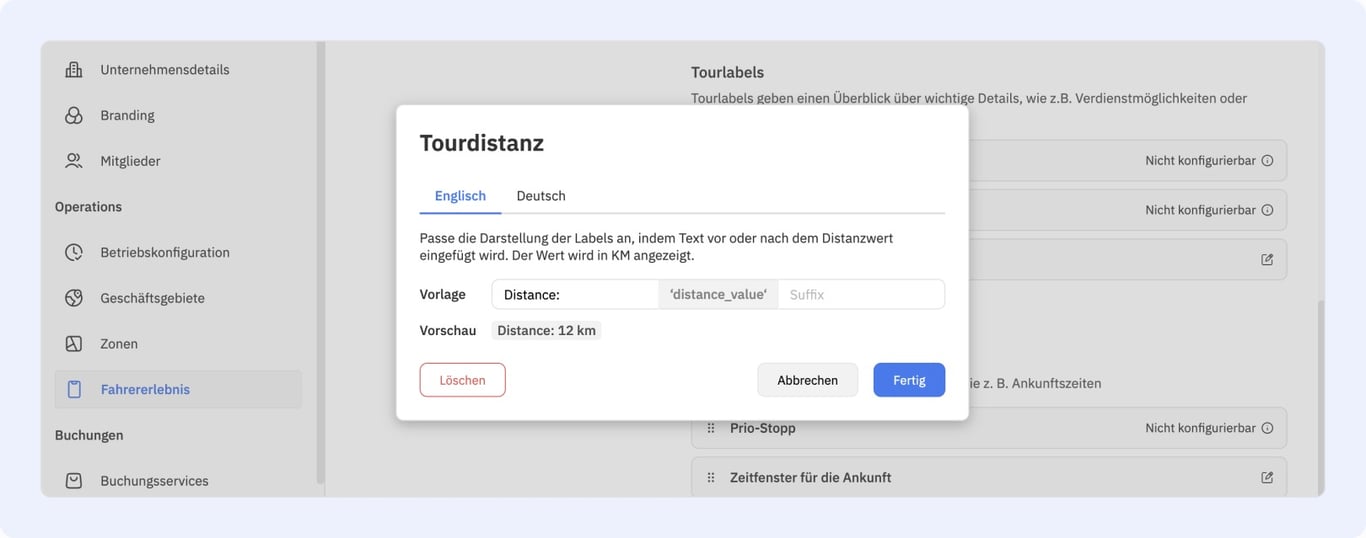Viewport: 1366px width, 538px height.
Task: Click the sidebar vertical scrollbar
Action: (320, 262)
